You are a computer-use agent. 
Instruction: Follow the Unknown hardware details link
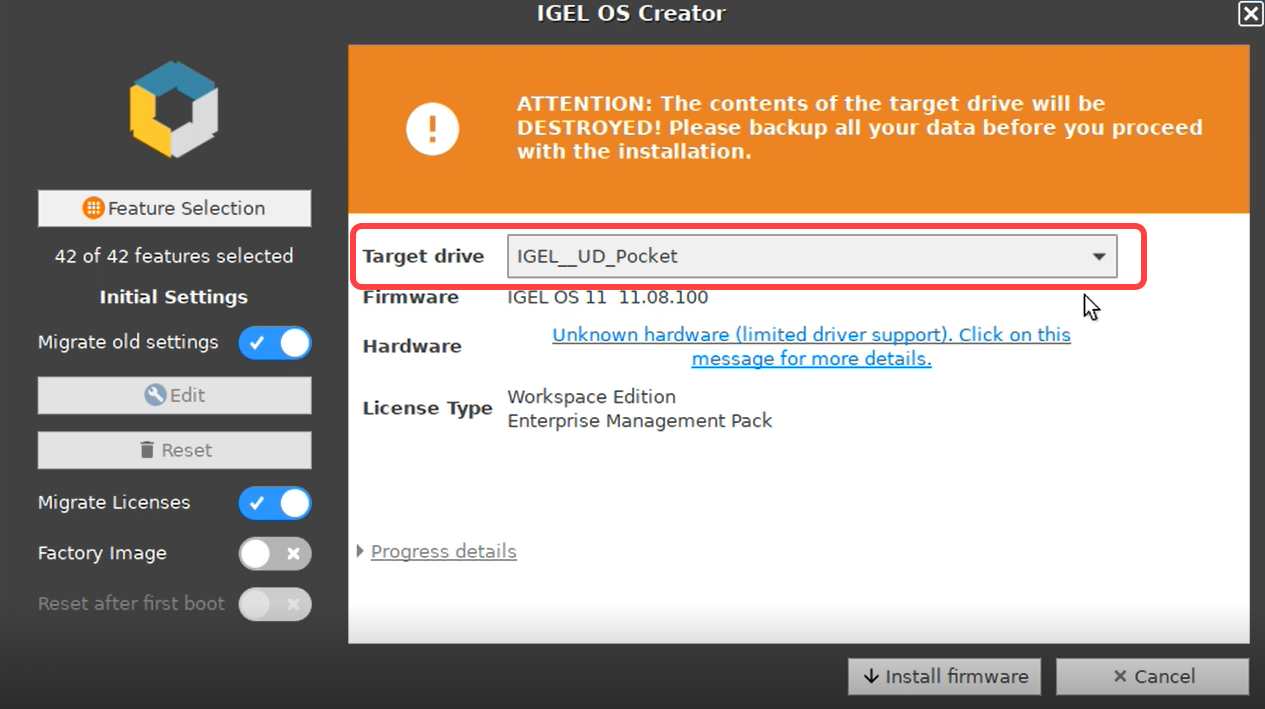[811, 346]
